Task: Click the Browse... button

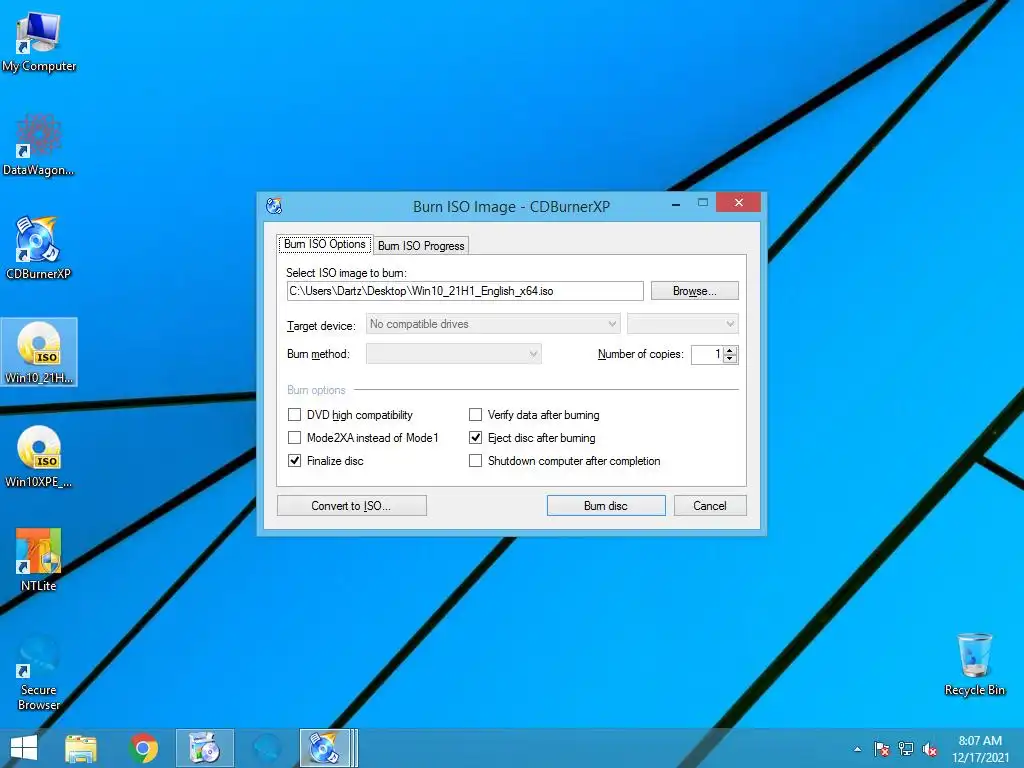Action: pos(694,291)
